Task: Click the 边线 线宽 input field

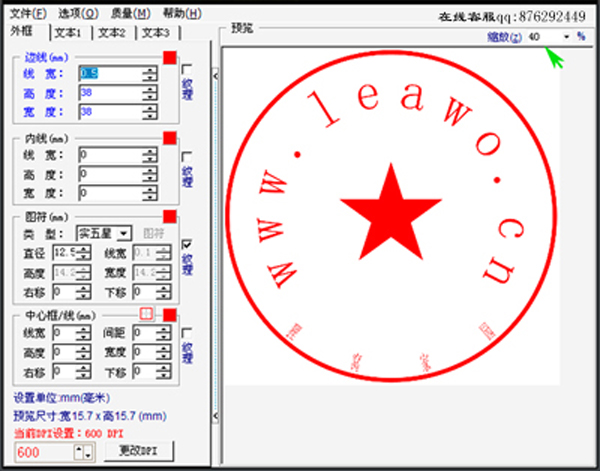Action: 110,73
